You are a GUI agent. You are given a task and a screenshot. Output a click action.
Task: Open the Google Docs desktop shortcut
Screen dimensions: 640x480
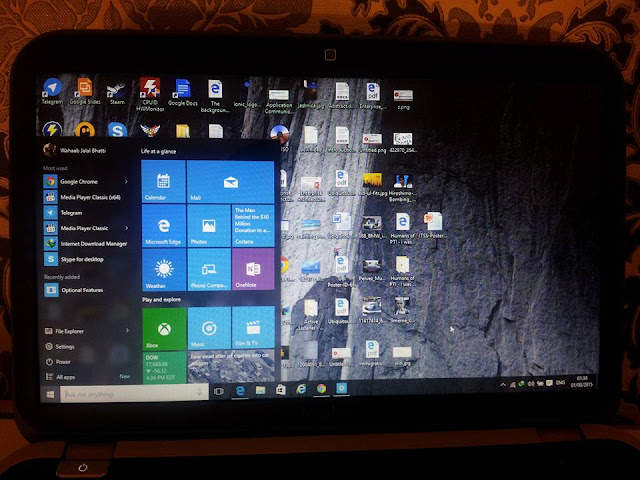click(x=182, y=93)
